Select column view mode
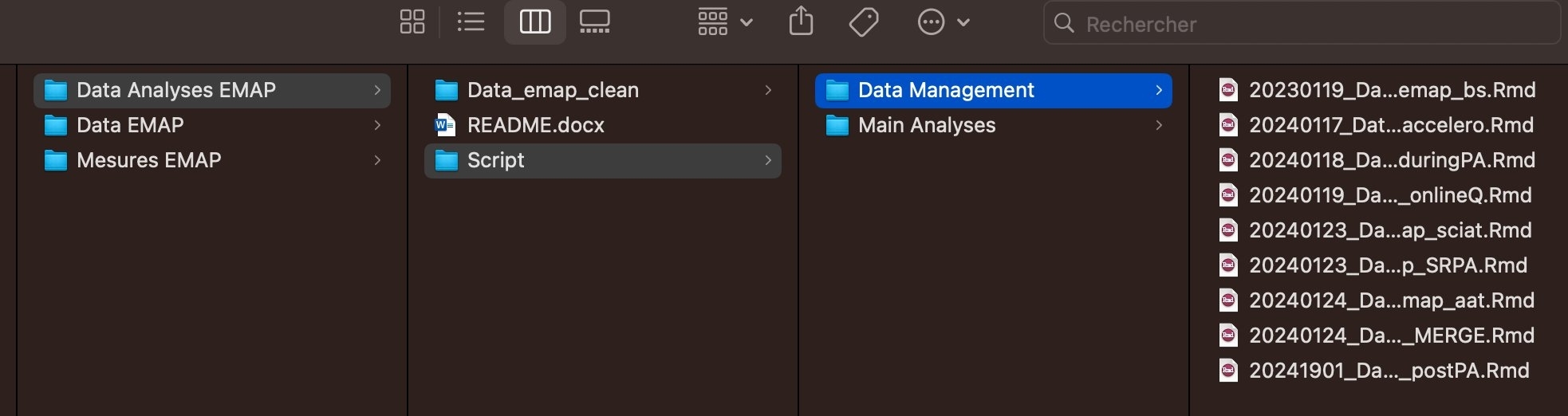Screen dimensions: 1568x416 (x=534, y=22)
